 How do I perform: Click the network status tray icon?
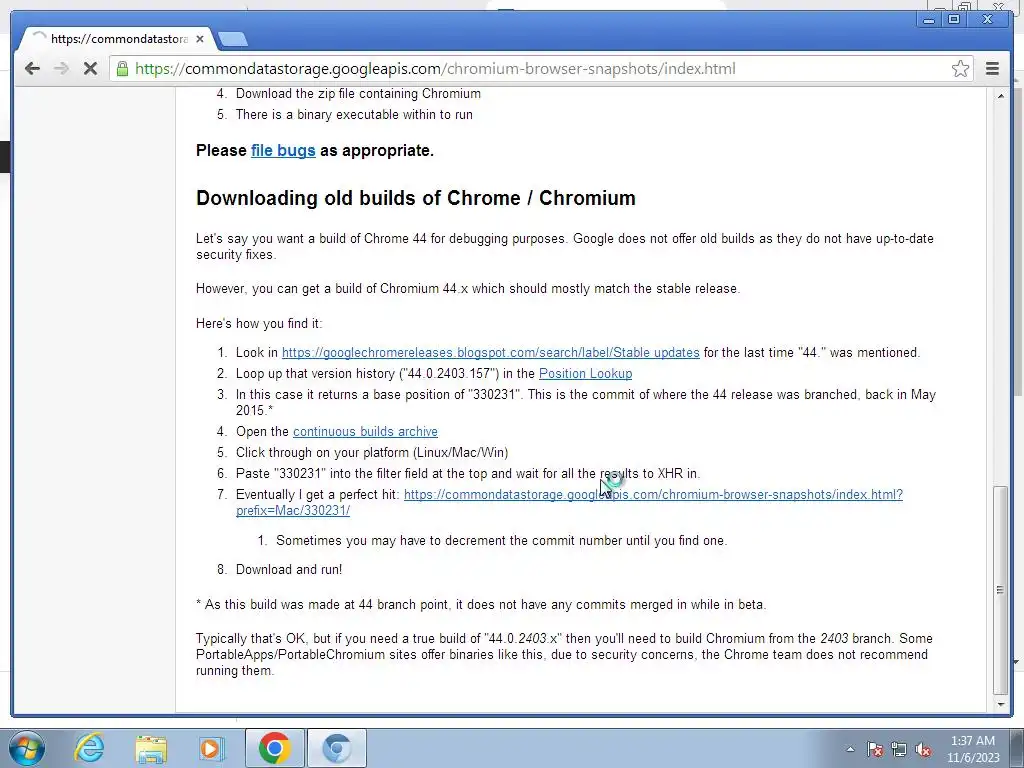[x=899, y=749]
